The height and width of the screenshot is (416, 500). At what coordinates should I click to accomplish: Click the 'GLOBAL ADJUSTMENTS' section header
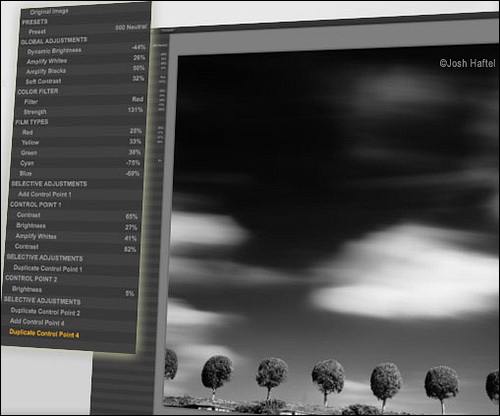tap(54, 41)
